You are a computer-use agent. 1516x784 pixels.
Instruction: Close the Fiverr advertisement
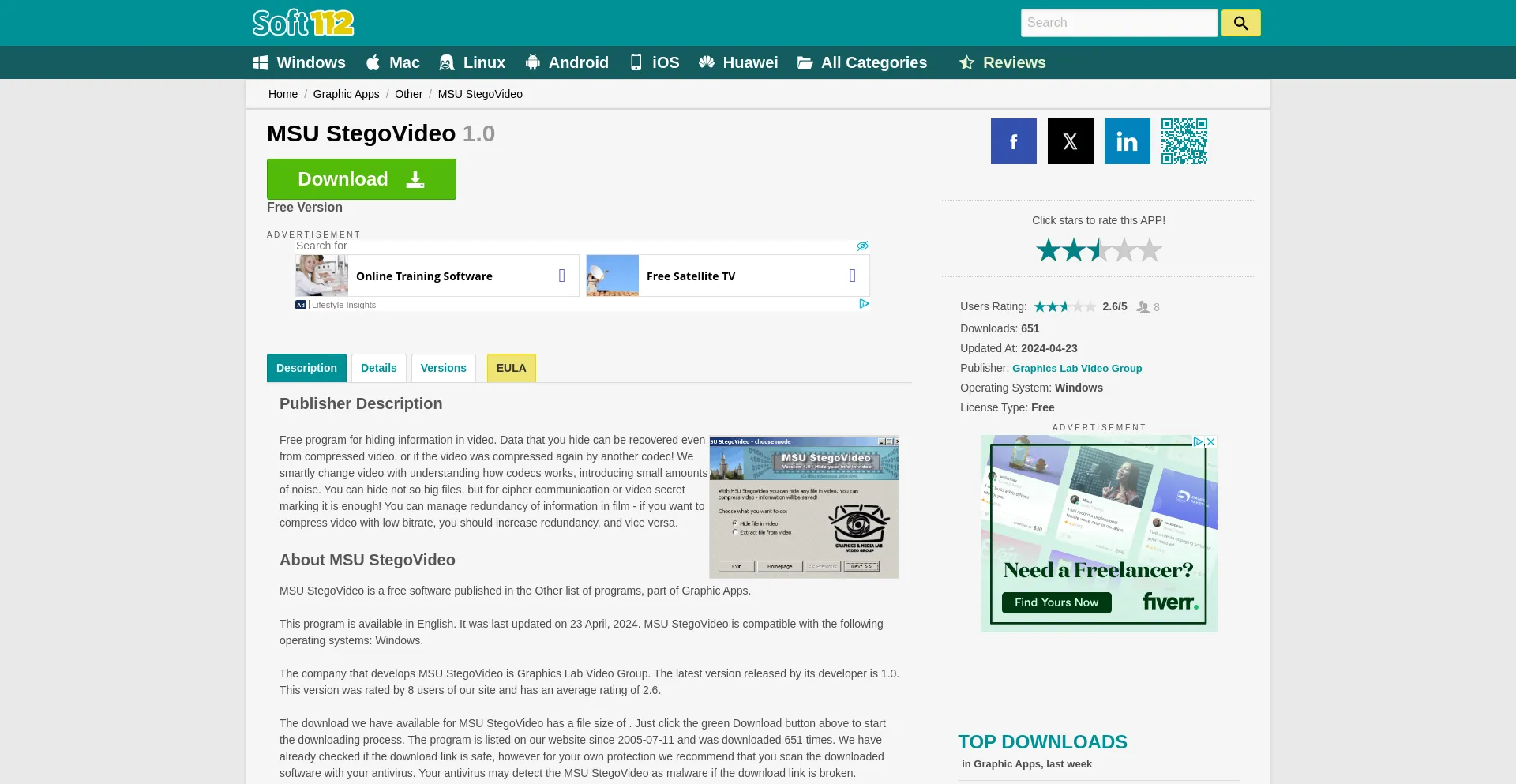pos(1210,442)
